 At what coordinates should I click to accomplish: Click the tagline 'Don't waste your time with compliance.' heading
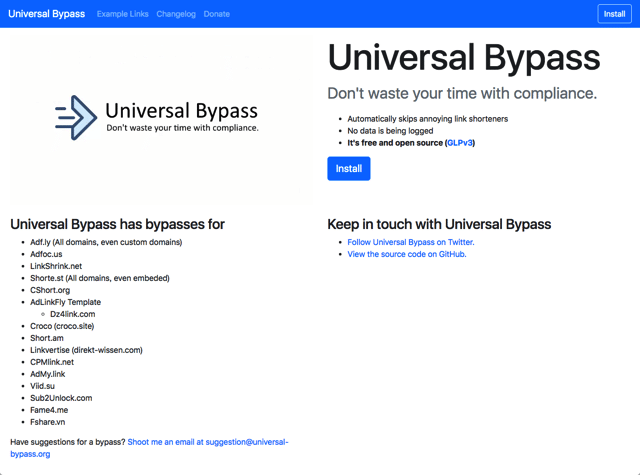click(462, 93)
